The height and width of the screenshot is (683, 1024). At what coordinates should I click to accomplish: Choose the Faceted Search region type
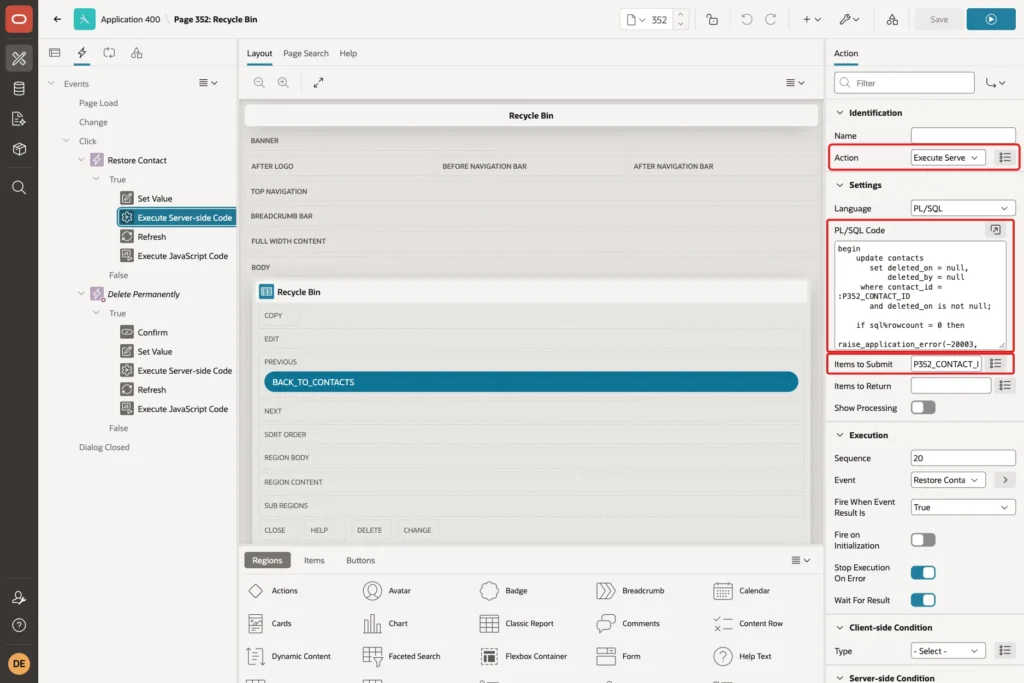[402, 656]
